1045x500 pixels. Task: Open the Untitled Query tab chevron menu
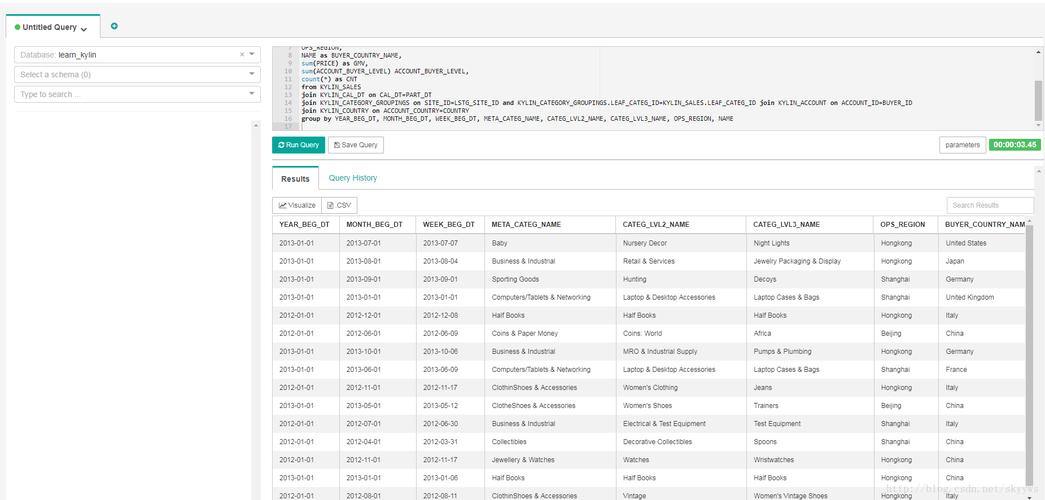pos(84,29)
